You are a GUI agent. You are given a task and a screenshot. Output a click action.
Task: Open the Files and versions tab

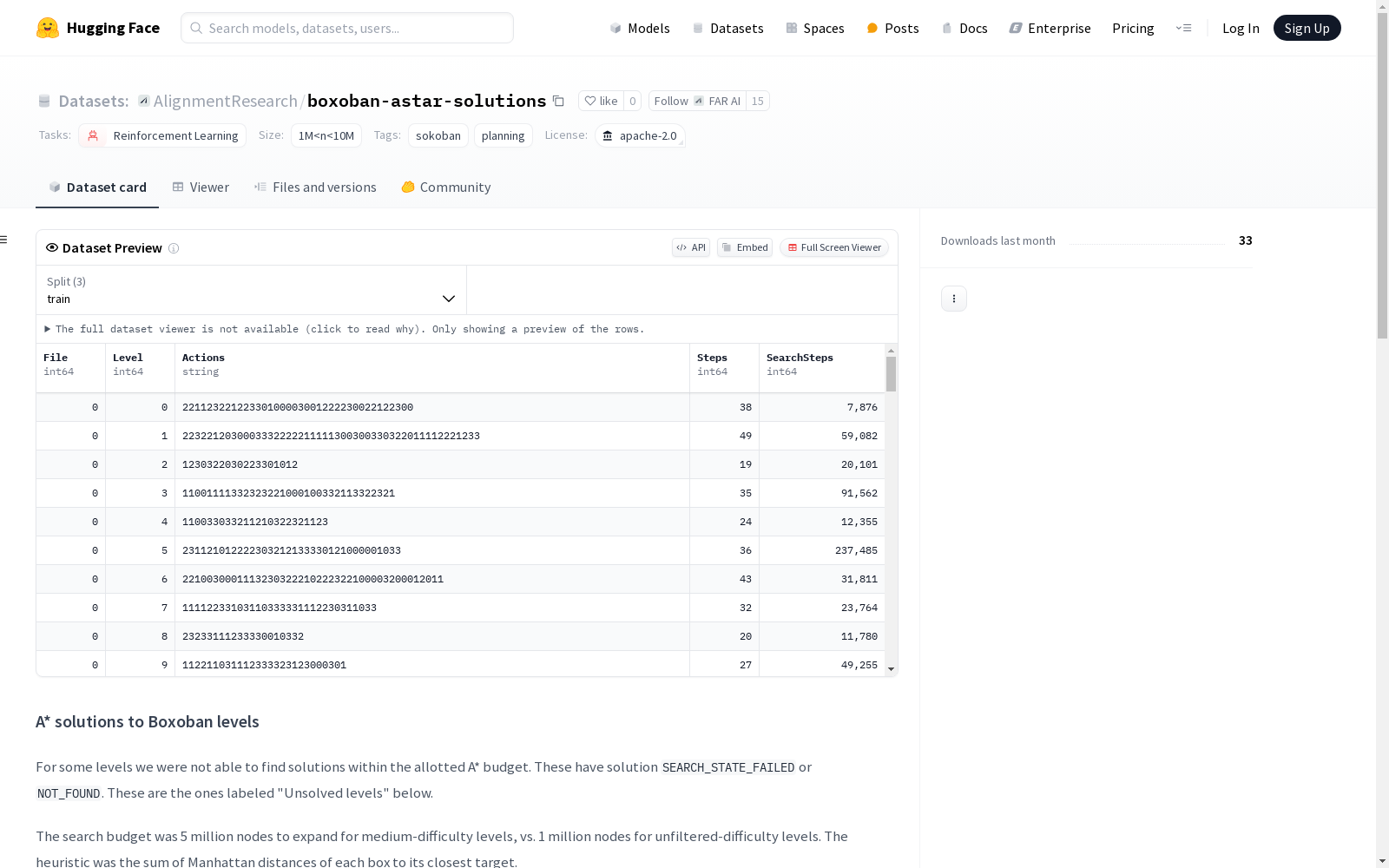point(315,187)
